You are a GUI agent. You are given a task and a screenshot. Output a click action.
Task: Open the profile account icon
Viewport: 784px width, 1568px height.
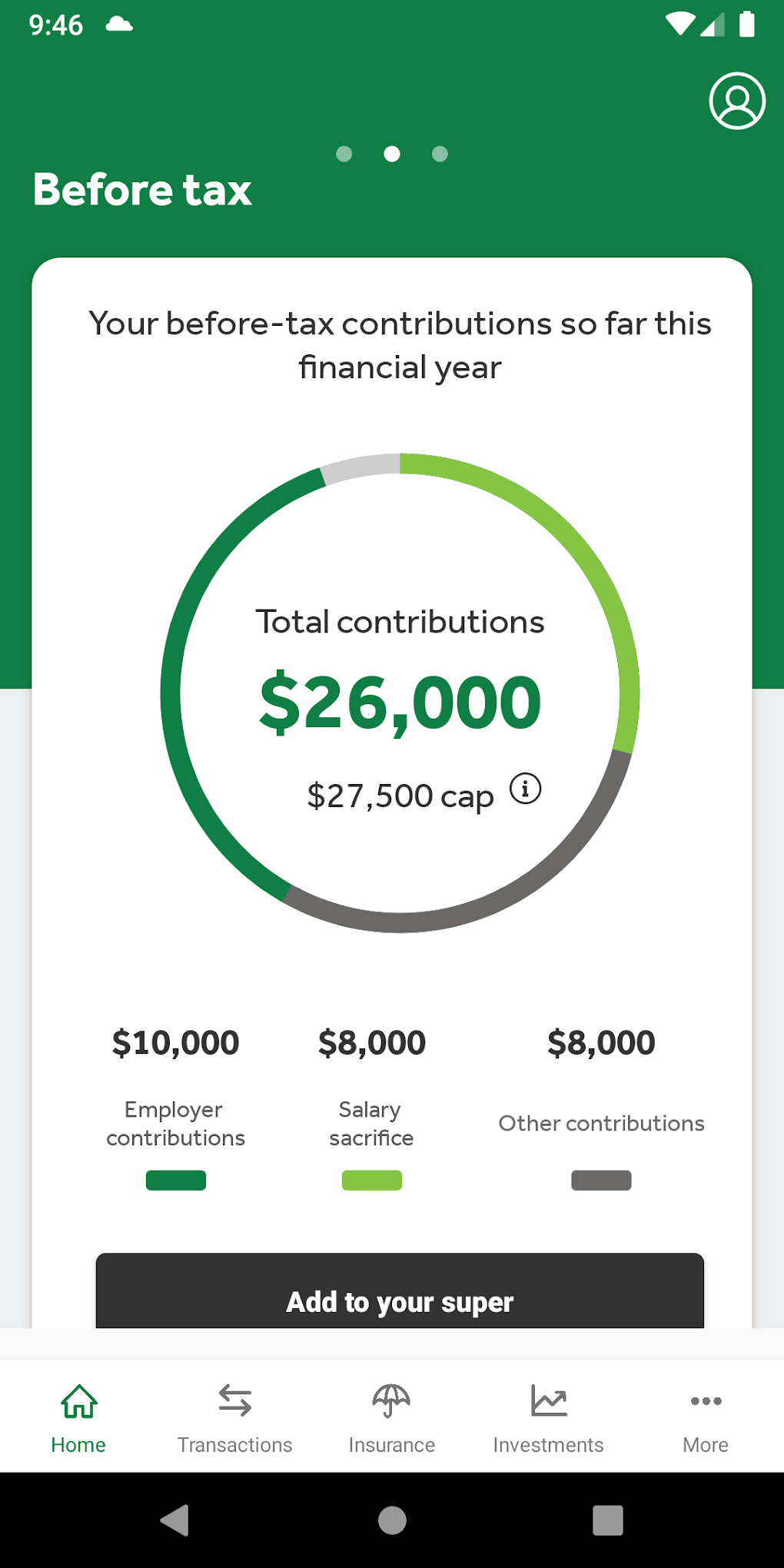736,101
